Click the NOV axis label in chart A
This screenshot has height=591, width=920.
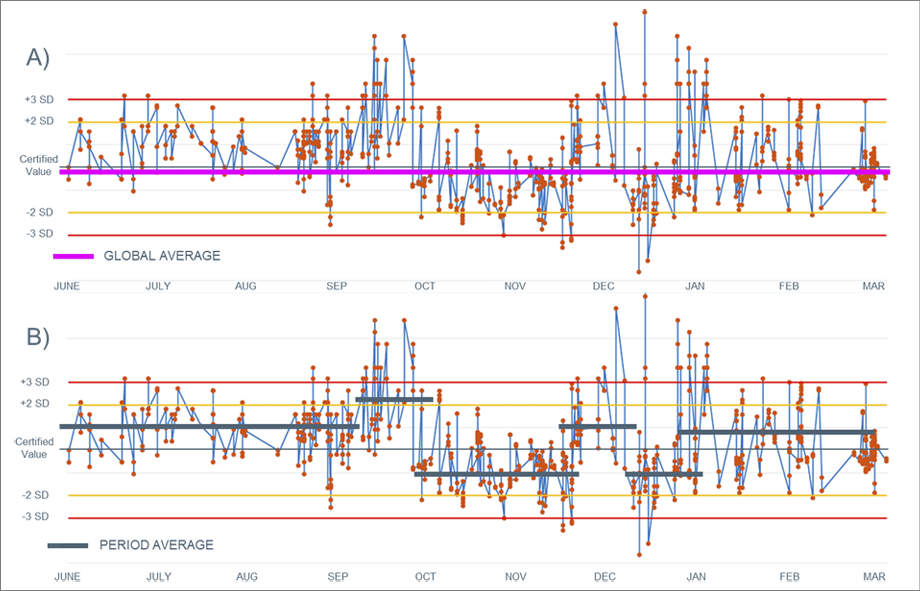coord(514,286)
